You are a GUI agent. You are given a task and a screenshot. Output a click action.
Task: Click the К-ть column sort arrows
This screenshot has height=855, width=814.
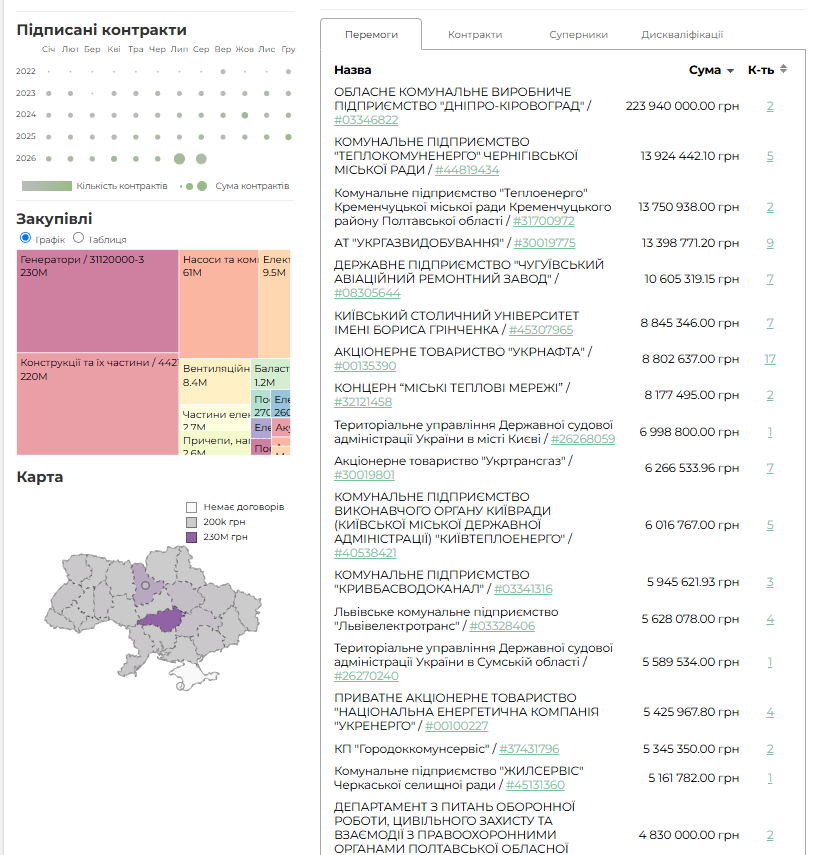tap(783, 69)
